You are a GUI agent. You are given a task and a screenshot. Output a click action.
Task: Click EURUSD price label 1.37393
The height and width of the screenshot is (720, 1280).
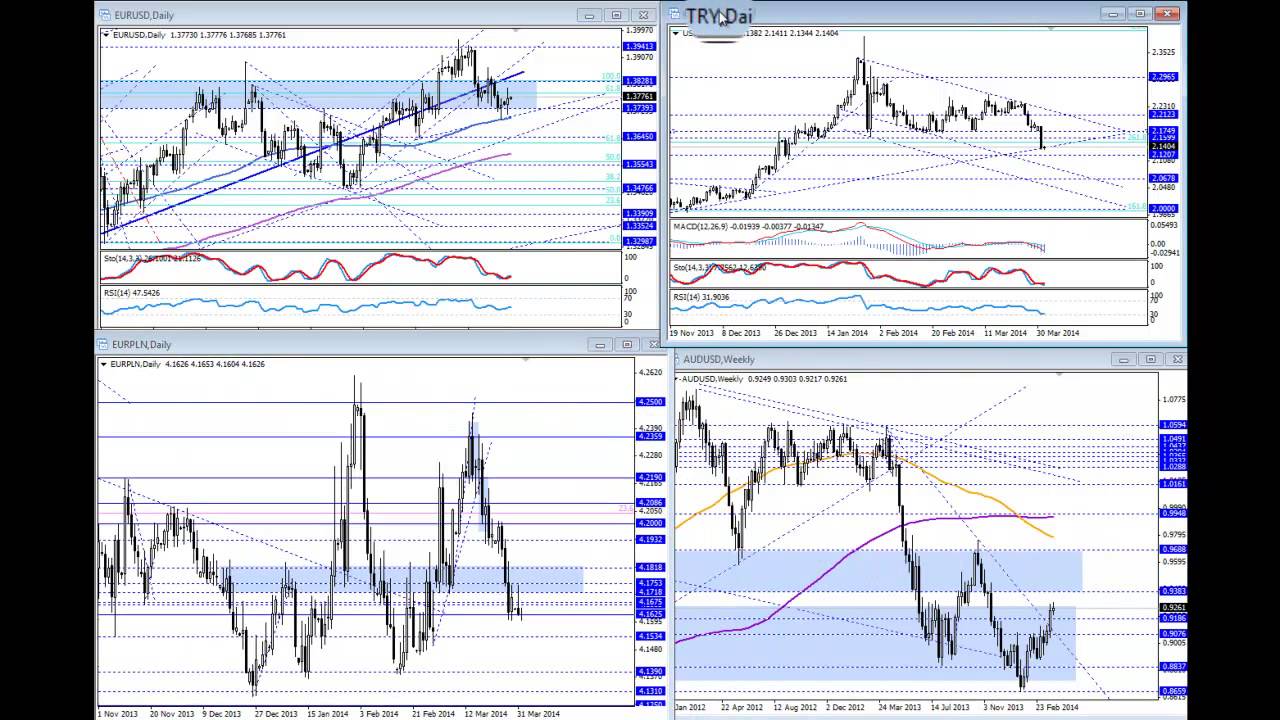point(639,108)
